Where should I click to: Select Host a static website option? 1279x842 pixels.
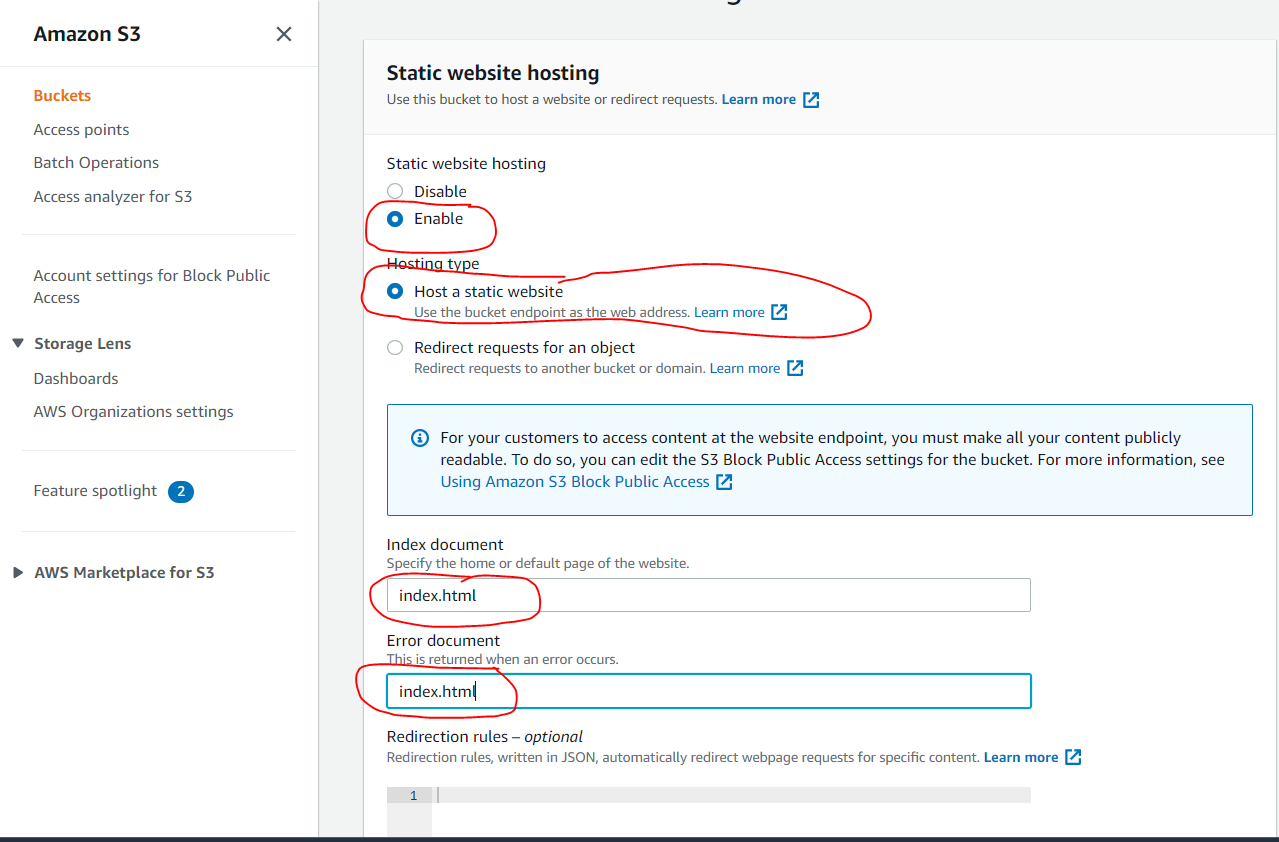click(x=395, y=292)
